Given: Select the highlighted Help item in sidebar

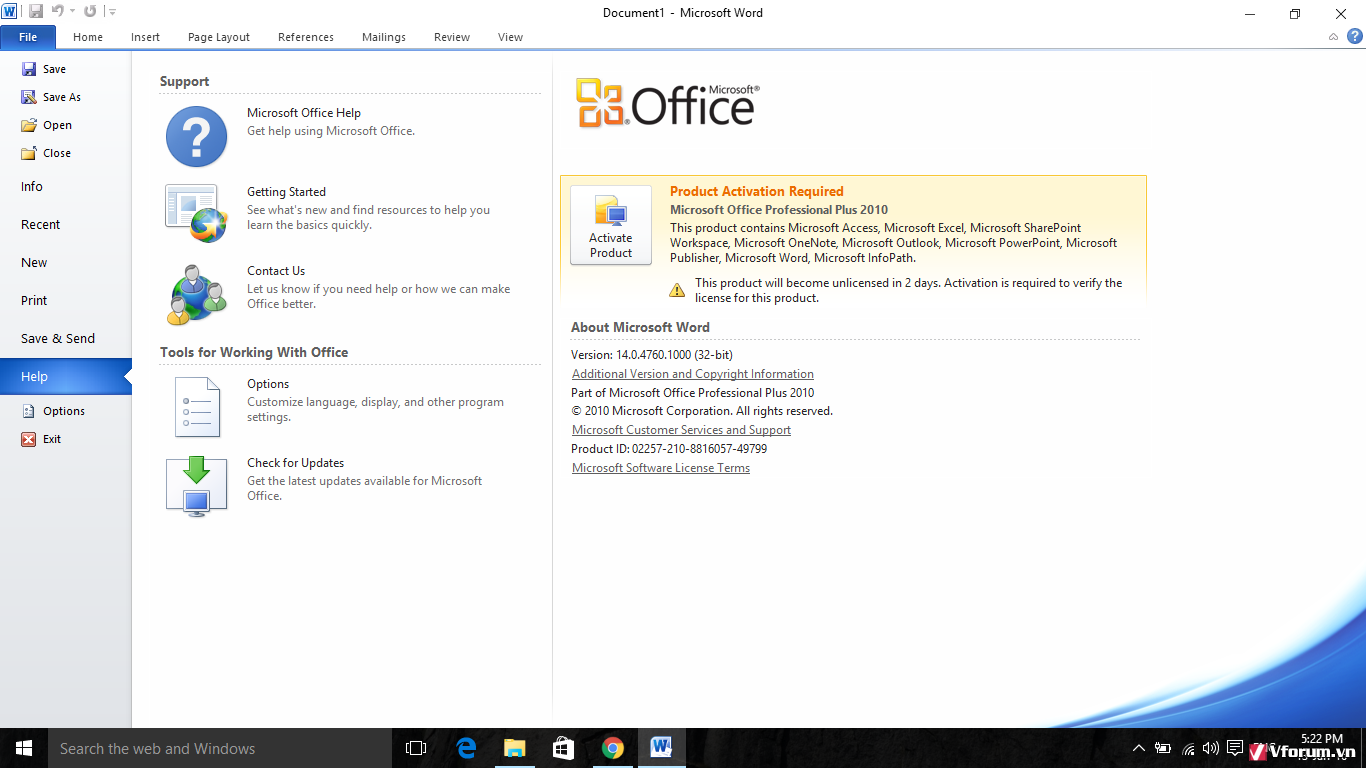Looking at the screenshot, I should click(65, 377).
